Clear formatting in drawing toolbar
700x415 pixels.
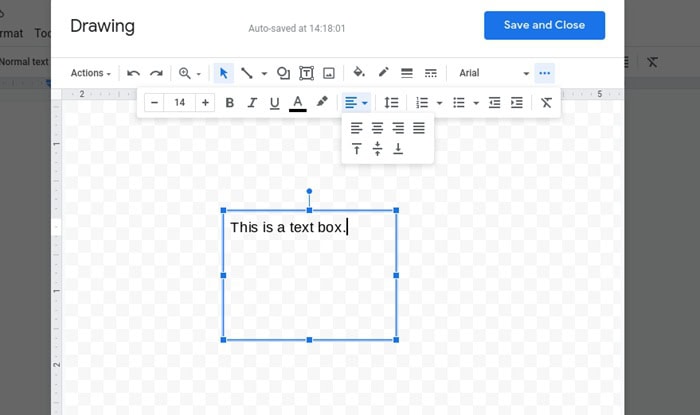coord(546,103)
